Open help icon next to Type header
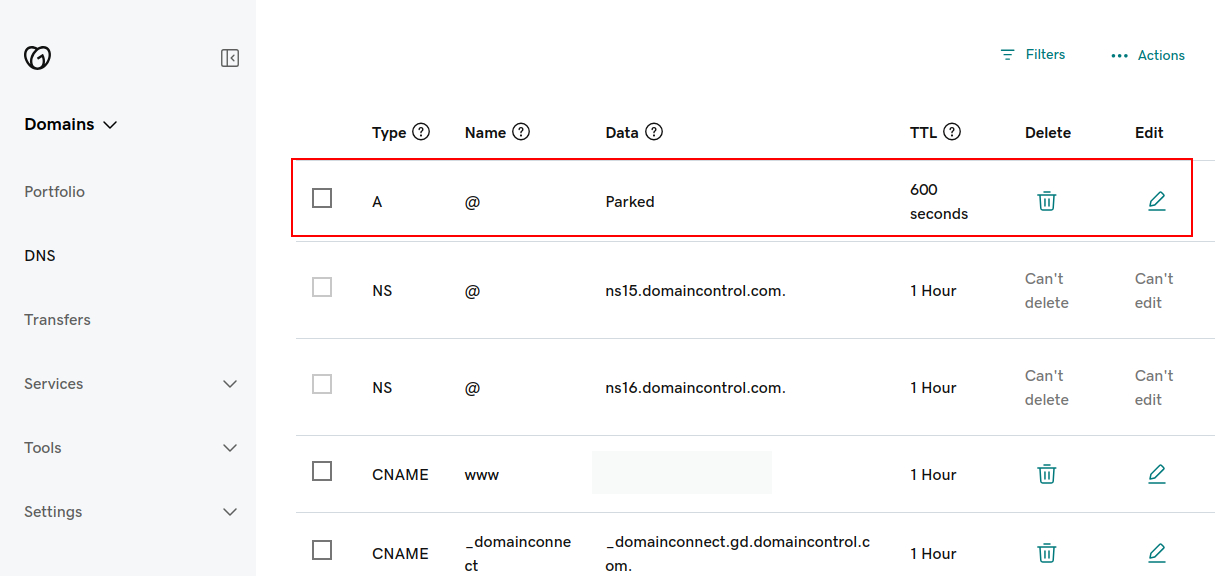This screenshot has height=576, width=1226. (x=421, y=132)
